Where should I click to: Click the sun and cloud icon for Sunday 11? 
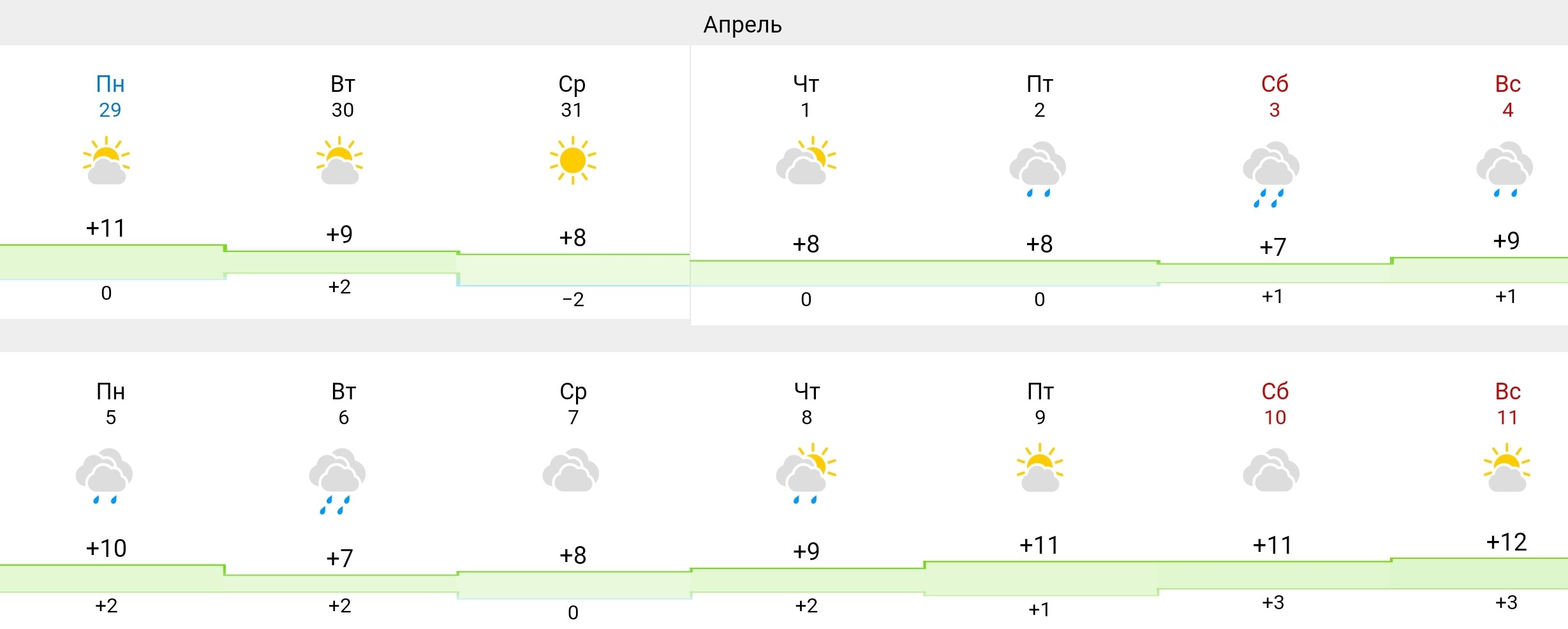(1507, 468)
